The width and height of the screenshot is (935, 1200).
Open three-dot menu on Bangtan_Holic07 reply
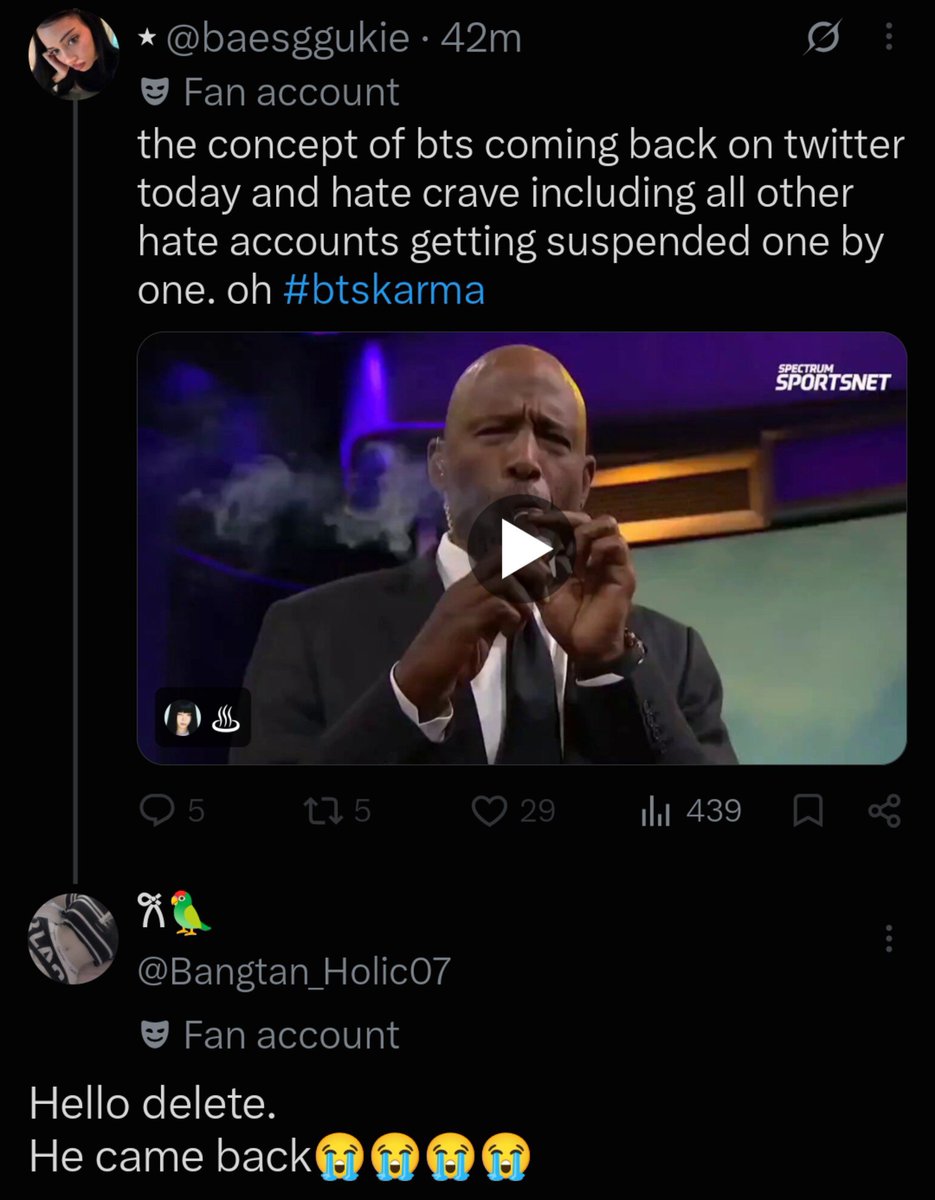pyautogui.click(x=889, y=938)
